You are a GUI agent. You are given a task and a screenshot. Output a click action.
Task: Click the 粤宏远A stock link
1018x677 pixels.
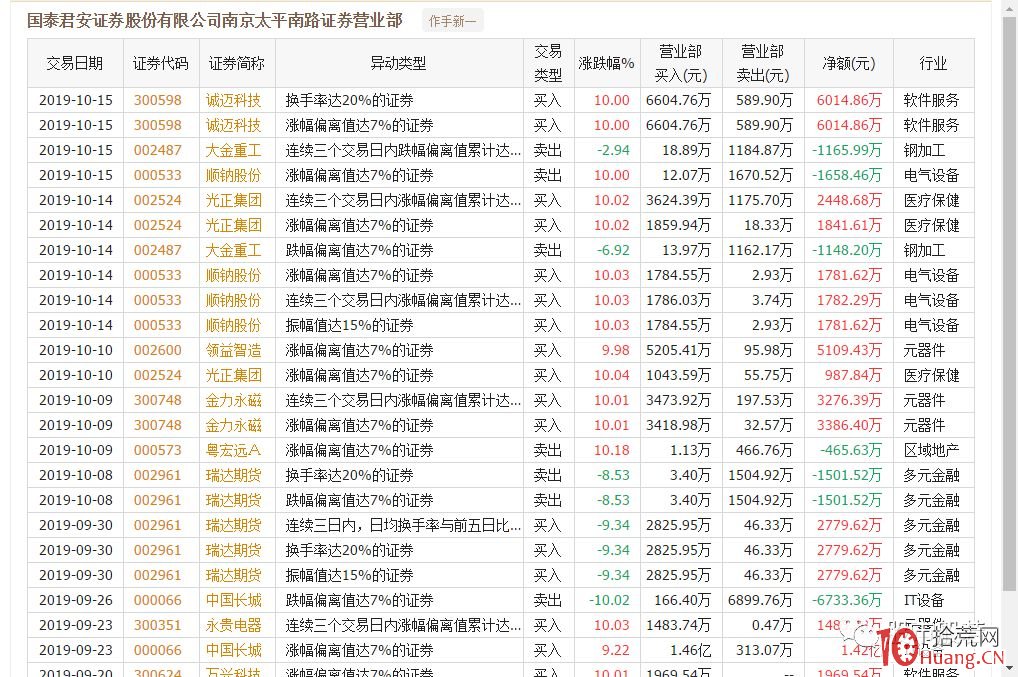pyautogui.click(x=233, y=450)
